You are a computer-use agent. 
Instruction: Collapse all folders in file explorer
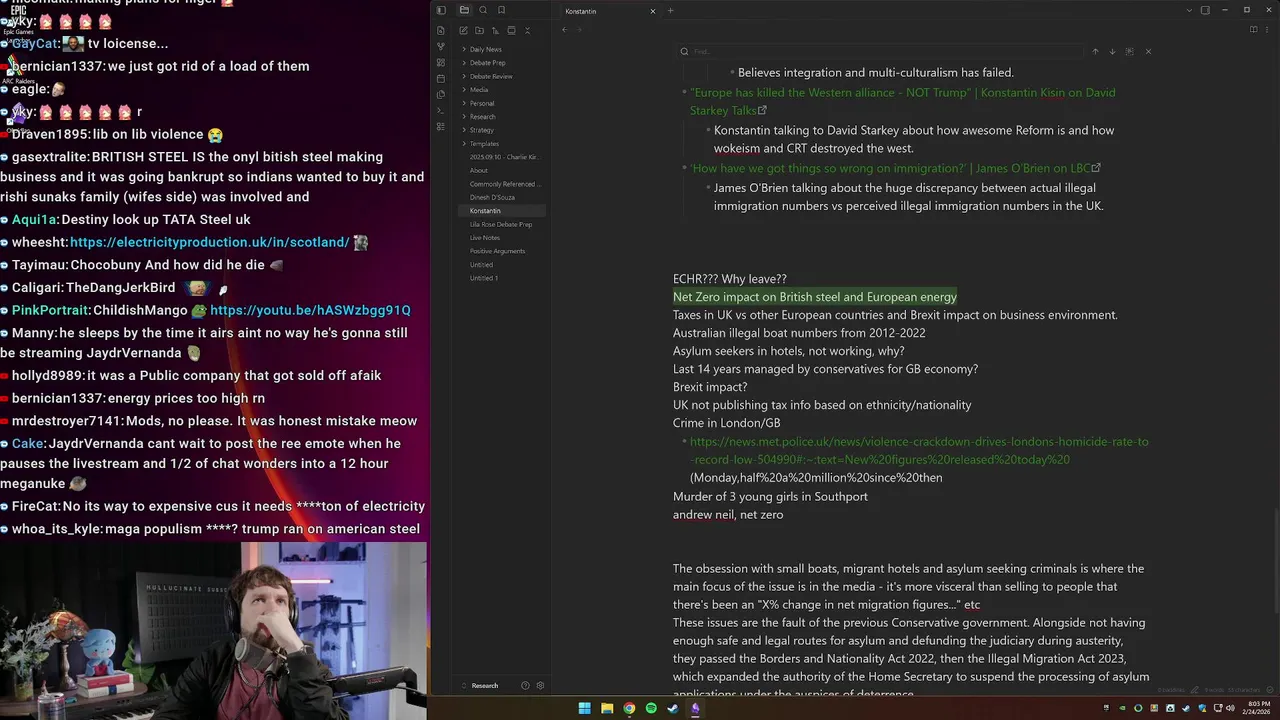pyautogui.click(x=528, y=31)
